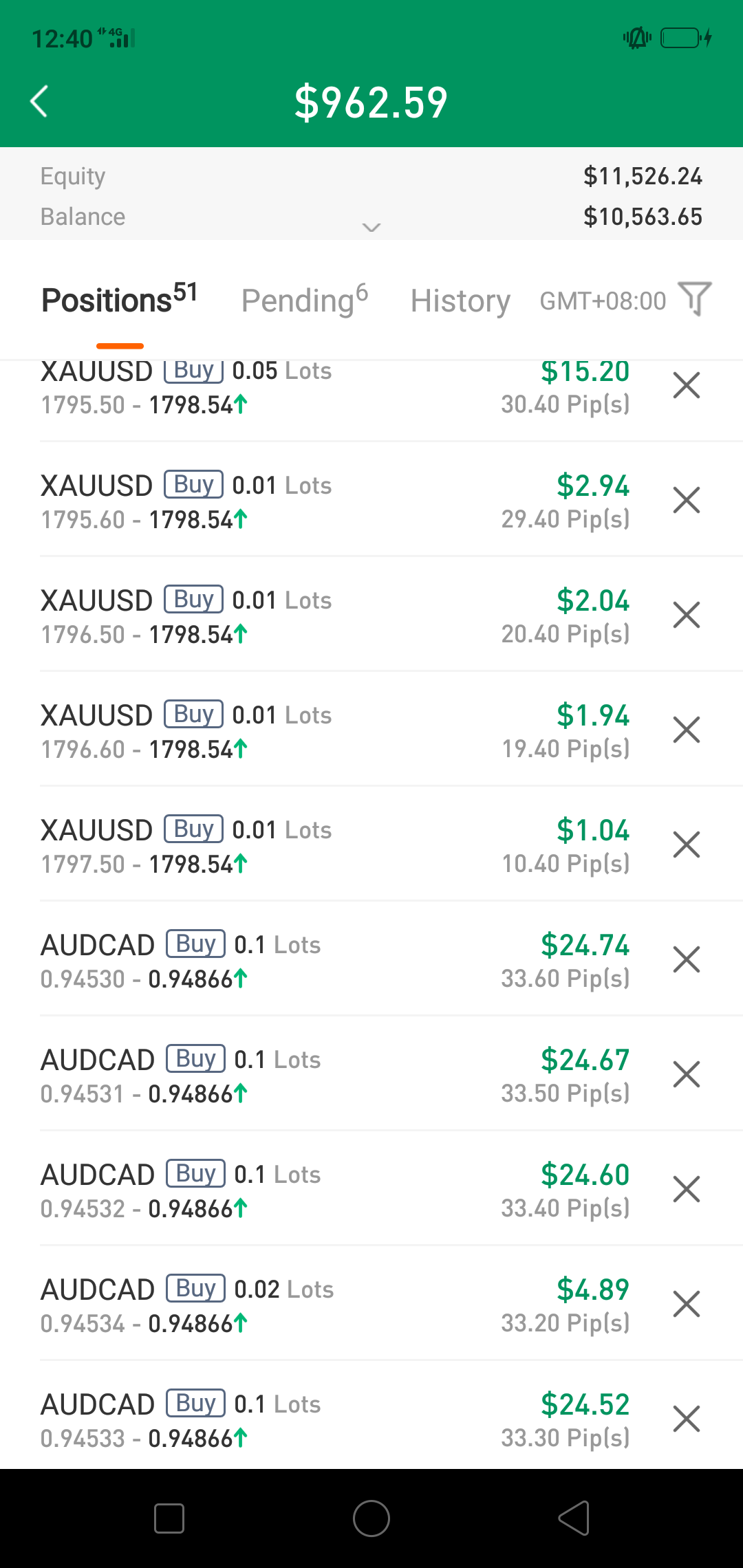Expand the Equity and Balance details chevron
Screen dimensions: 743x1568
point(371,227)
